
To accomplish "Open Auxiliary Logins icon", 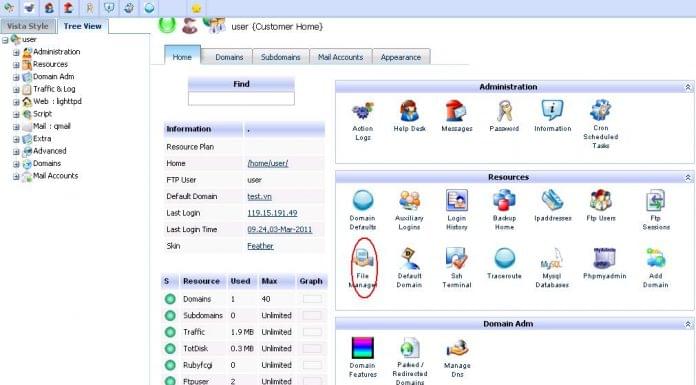I will coord(409,201).
